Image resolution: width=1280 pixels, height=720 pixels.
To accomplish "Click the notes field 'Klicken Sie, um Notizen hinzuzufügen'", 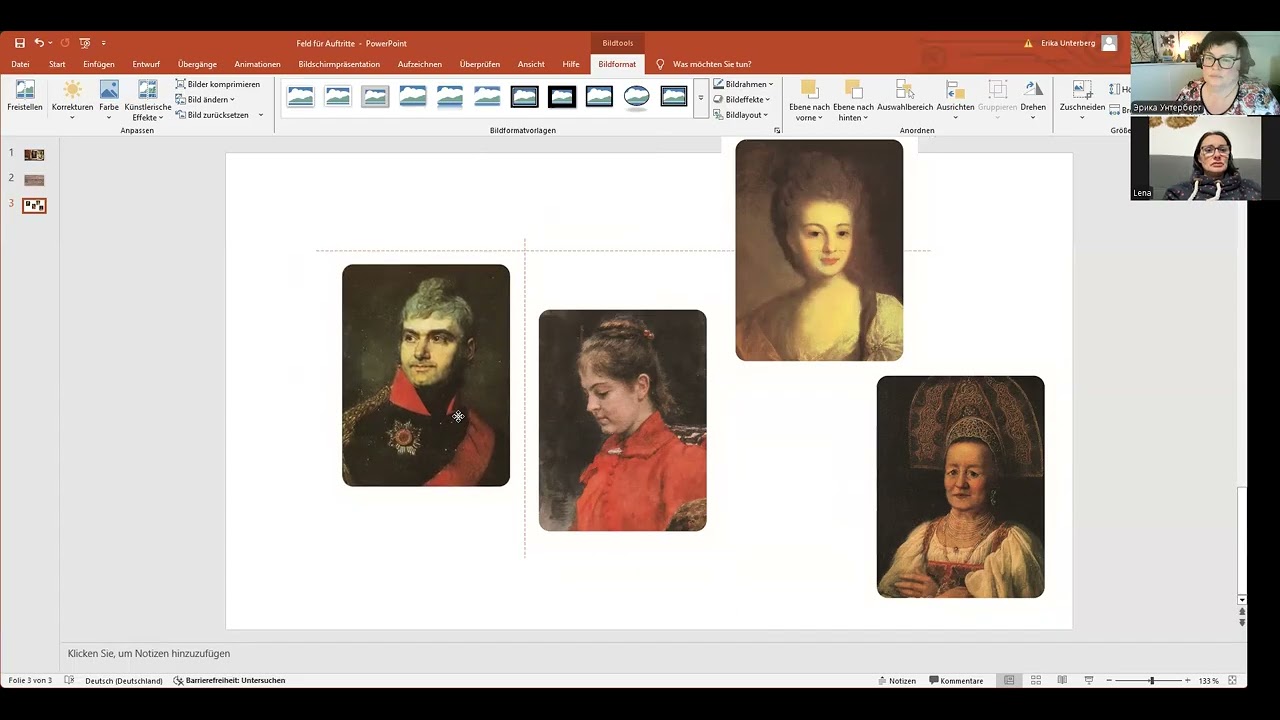I will click(149, 654).
